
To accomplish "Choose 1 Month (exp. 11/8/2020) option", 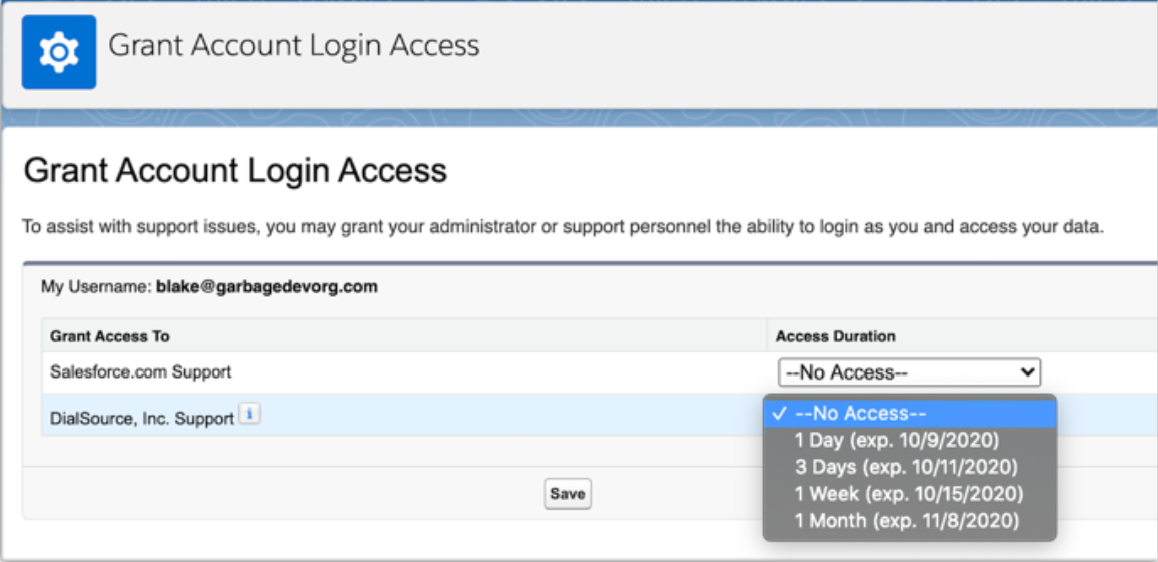I will [907, 521].
